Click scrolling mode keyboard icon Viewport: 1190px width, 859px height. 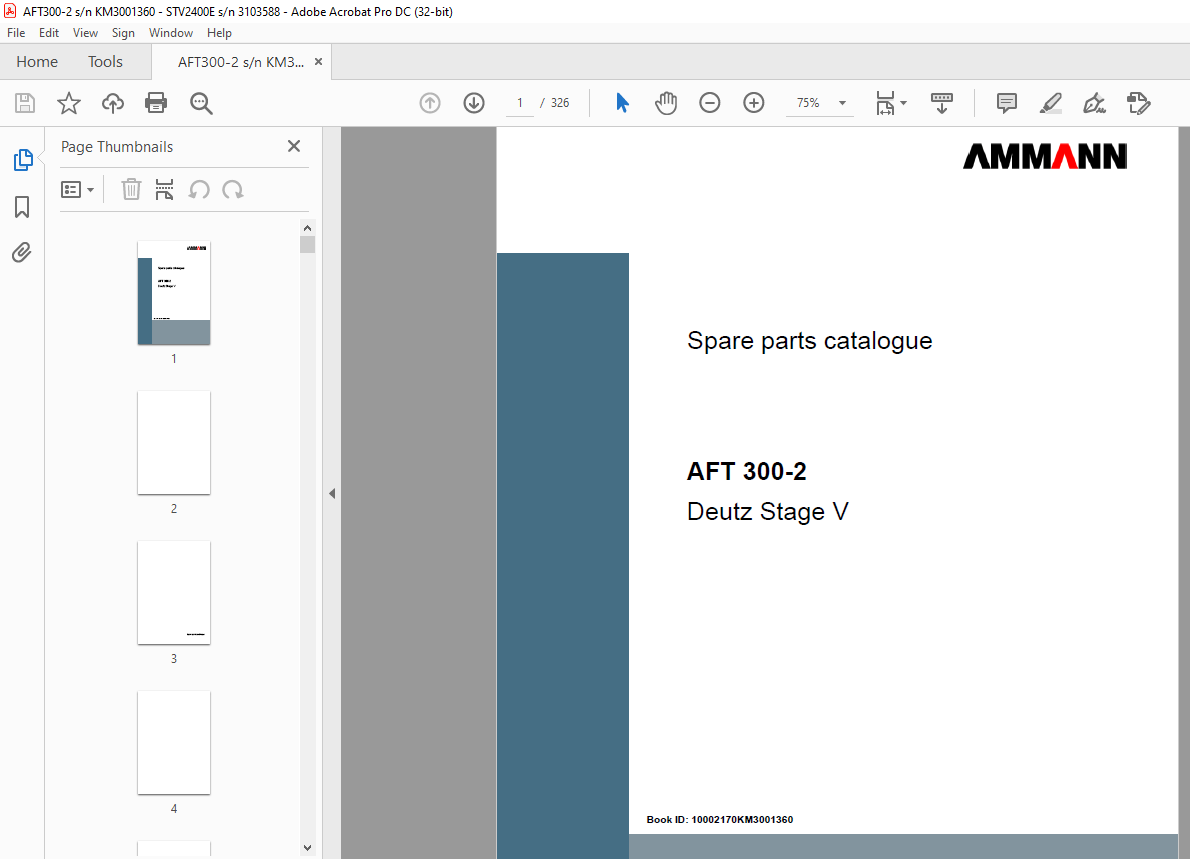pos(942,103)
